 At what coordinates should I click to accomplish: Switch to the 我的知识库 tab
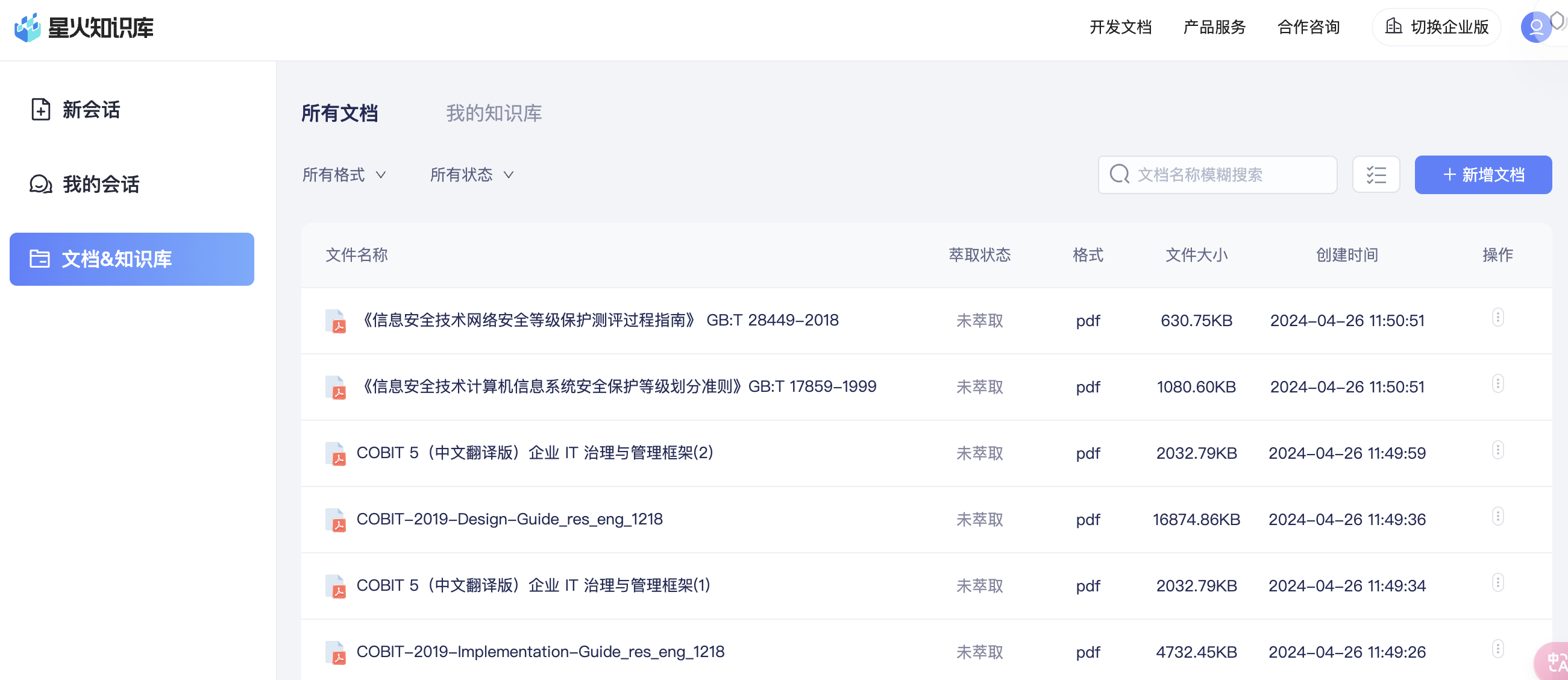494,113
